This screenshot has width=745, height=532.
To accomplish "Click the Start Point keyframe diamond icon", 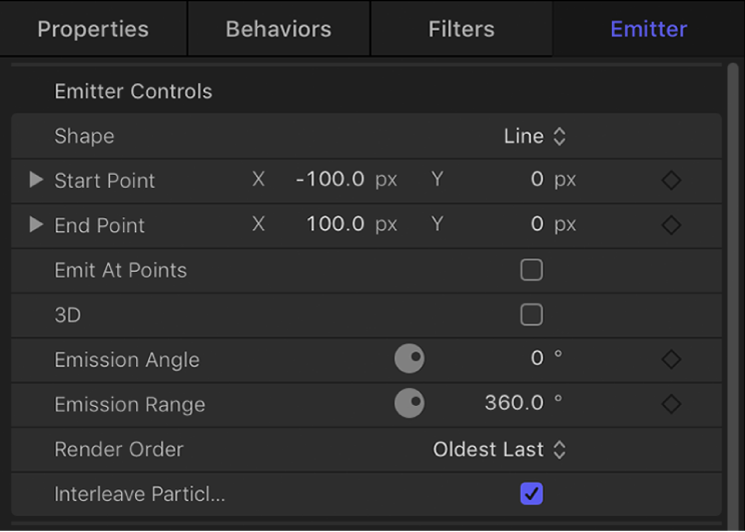I will [671, 181].
